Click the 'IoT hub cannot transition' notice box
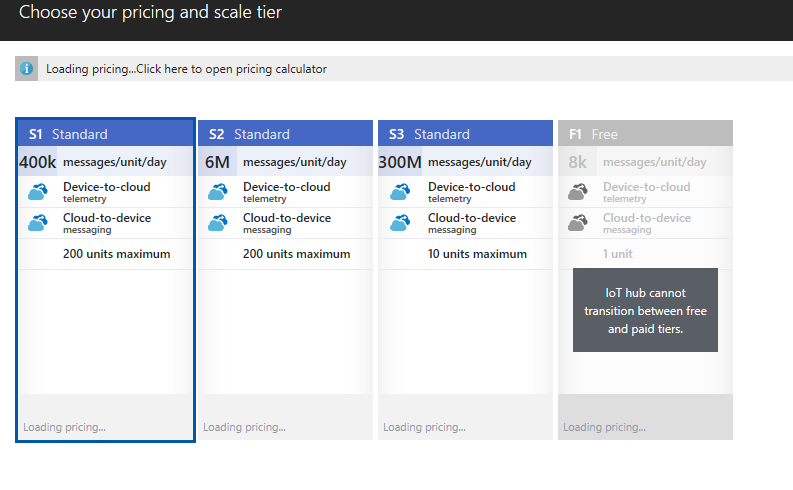 (645, 310)
